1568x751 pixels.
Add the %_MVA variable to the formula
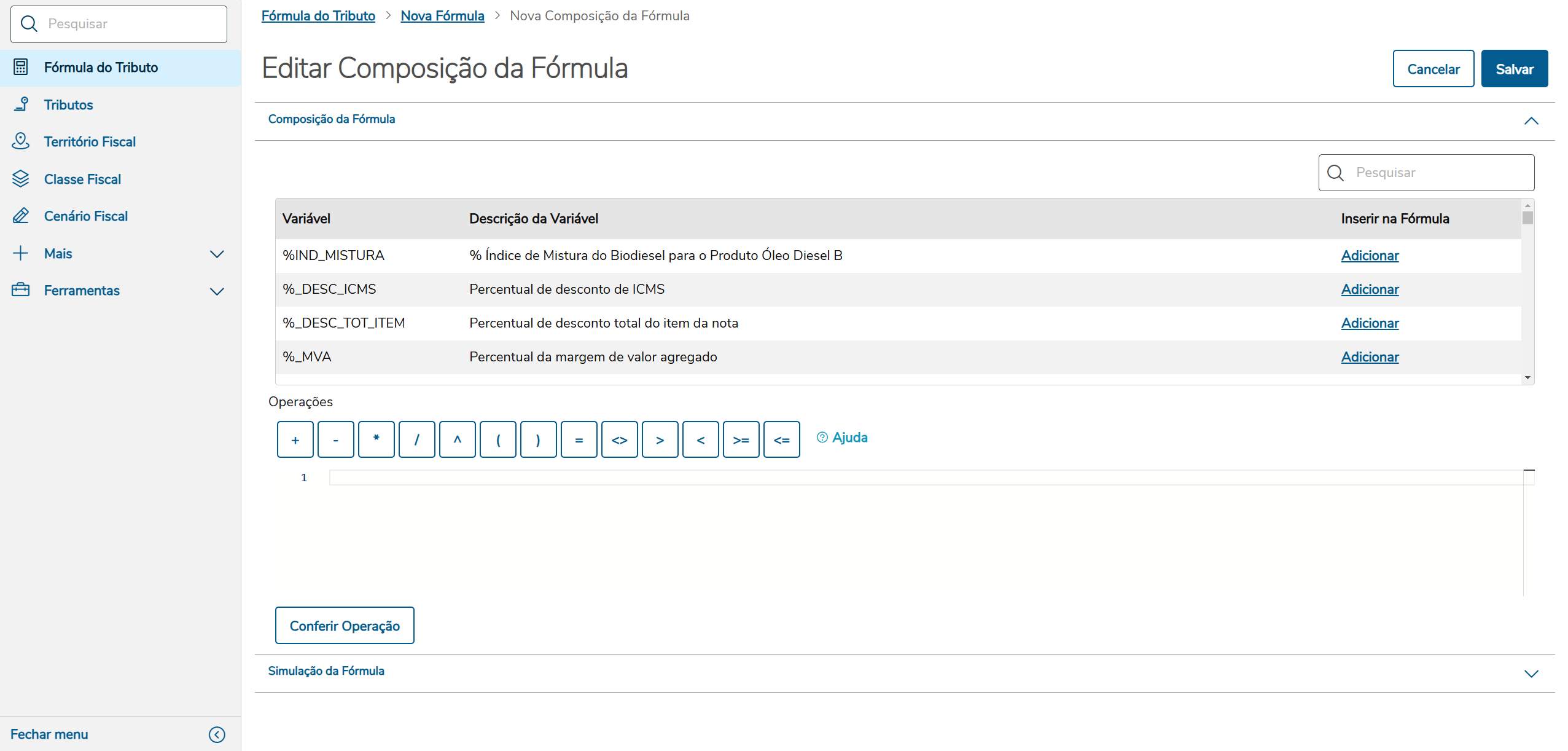1370,357
